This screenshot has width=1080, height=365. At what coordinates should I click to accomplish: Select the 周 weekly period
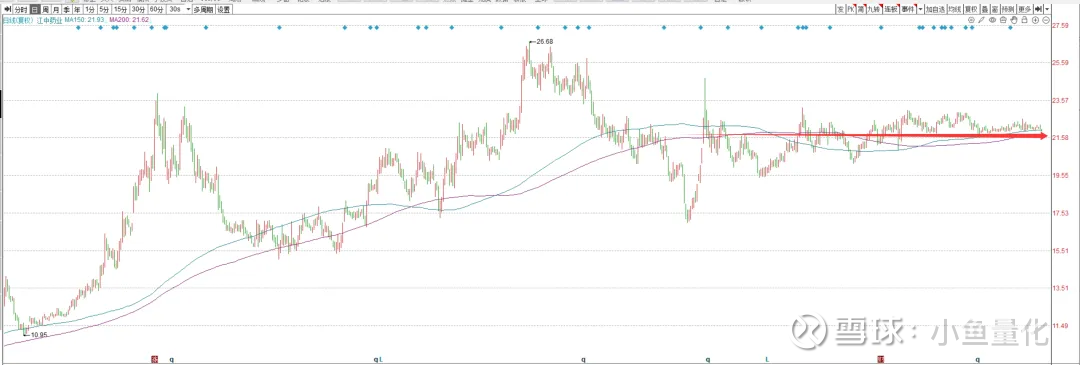coord(45,10)
